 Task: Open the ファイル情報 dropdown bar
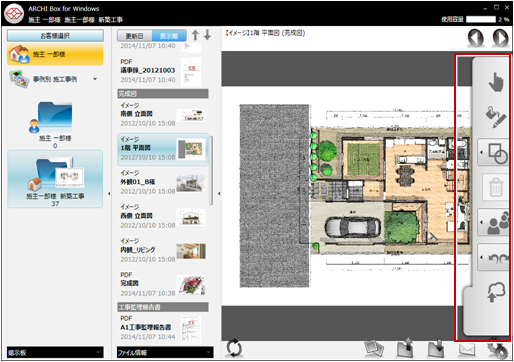(x=165, y=352)
